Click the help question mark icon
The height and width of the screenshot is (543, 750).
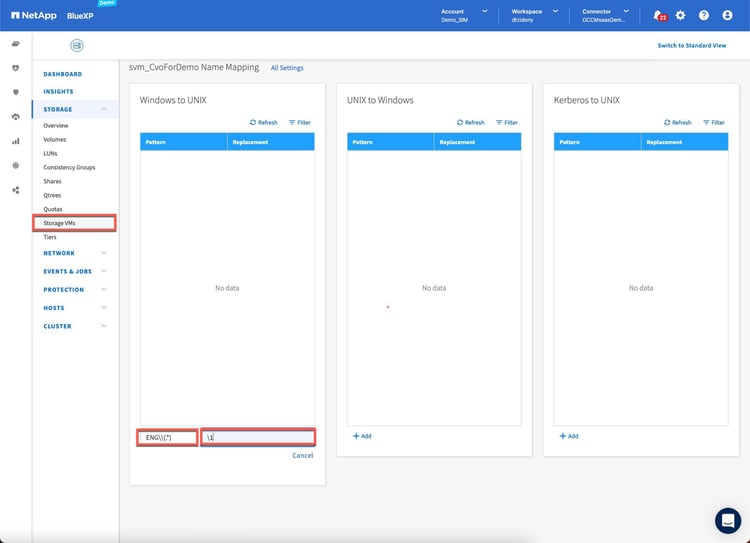click(703, 15)
